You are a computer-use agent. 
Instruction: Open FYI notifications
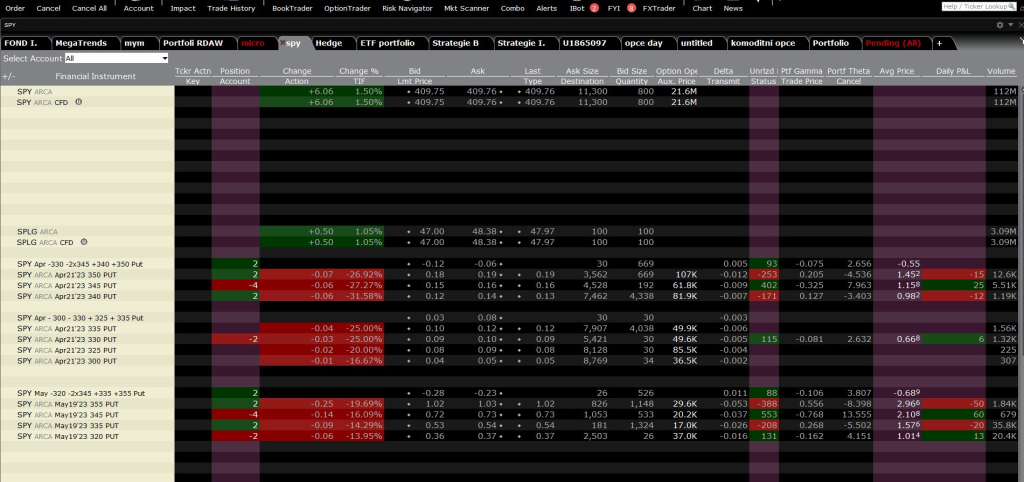click(614, 8)
